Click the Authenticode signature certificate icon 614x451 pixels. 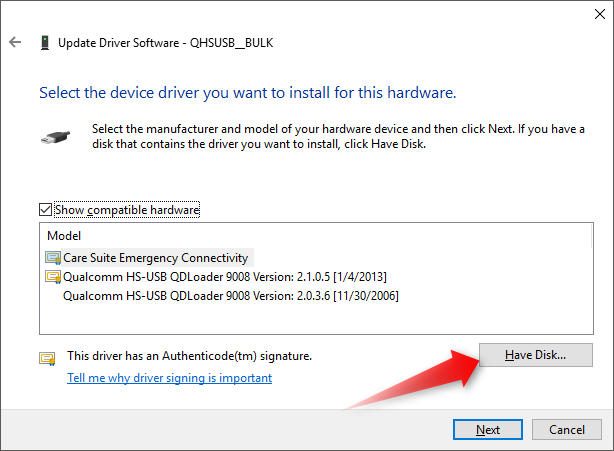click(47, 359)
